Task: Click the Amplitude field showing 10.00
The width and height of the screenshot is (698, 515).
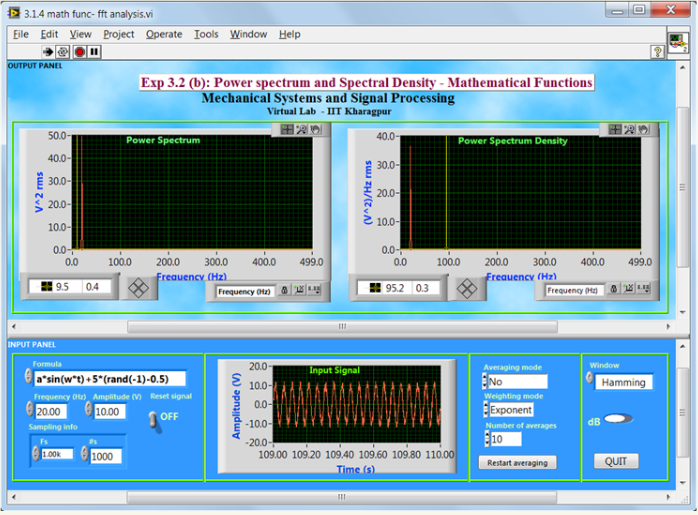Action: coord(110,412)
